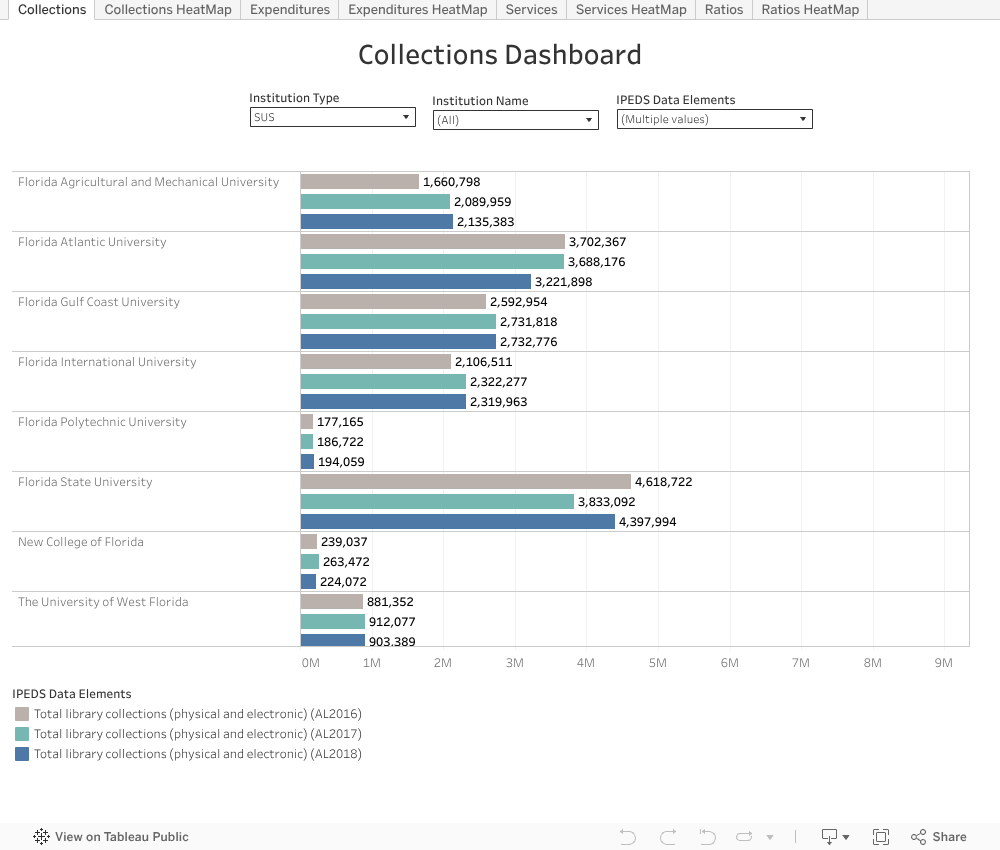Go to the Ratios HeatMap tab
This screenshot has height=850, width=1000.
click(810, 10)
